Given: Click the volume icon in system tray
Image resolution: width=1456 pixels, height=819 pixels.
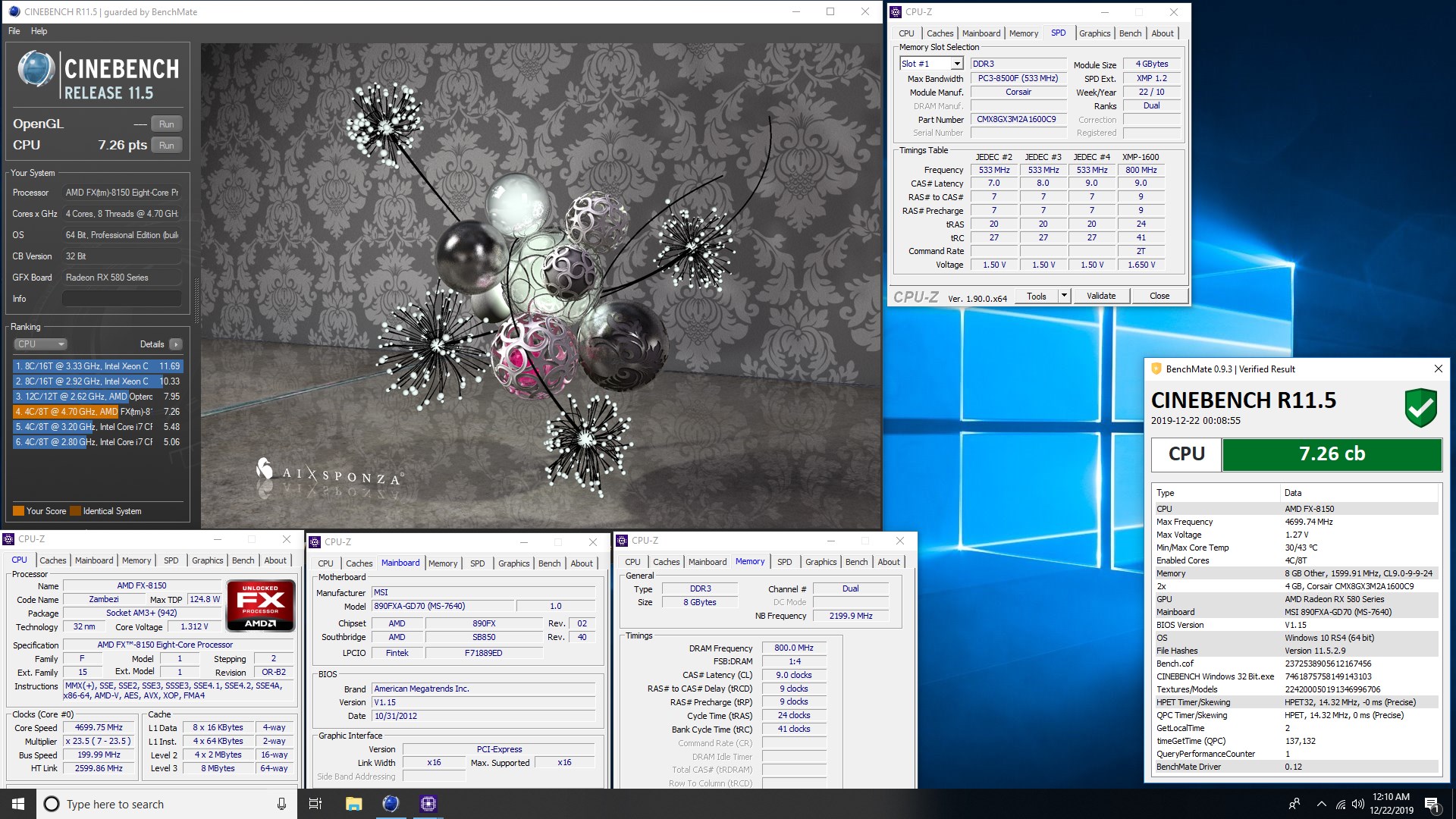Looking at the screenshot, I should (x=1358, y=804).
